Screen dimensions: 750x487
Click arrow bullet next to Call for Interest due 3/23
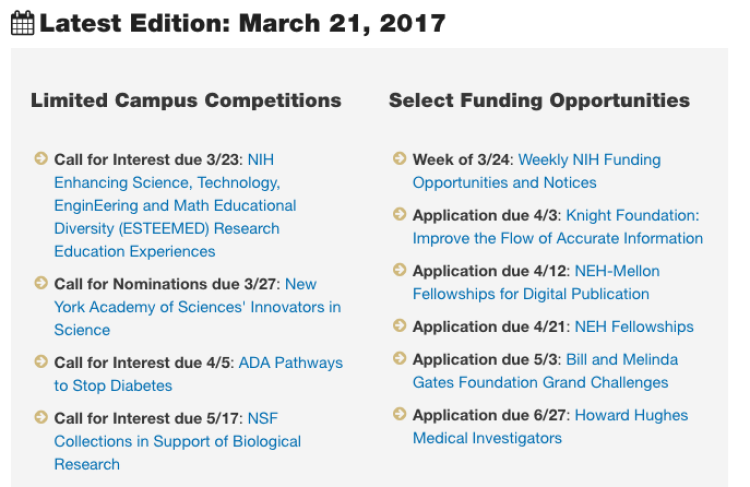click(41, 158)
